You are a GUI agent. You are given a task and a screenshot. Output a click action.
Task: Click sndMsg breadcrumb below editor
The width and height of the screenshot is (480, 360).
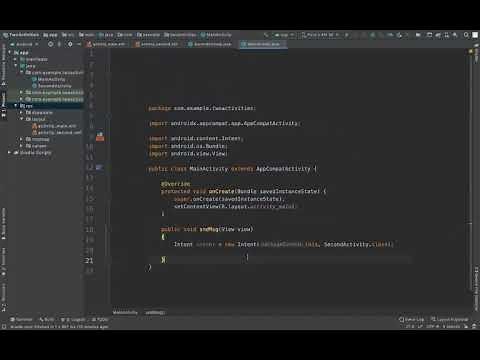[x=155, y=312]
